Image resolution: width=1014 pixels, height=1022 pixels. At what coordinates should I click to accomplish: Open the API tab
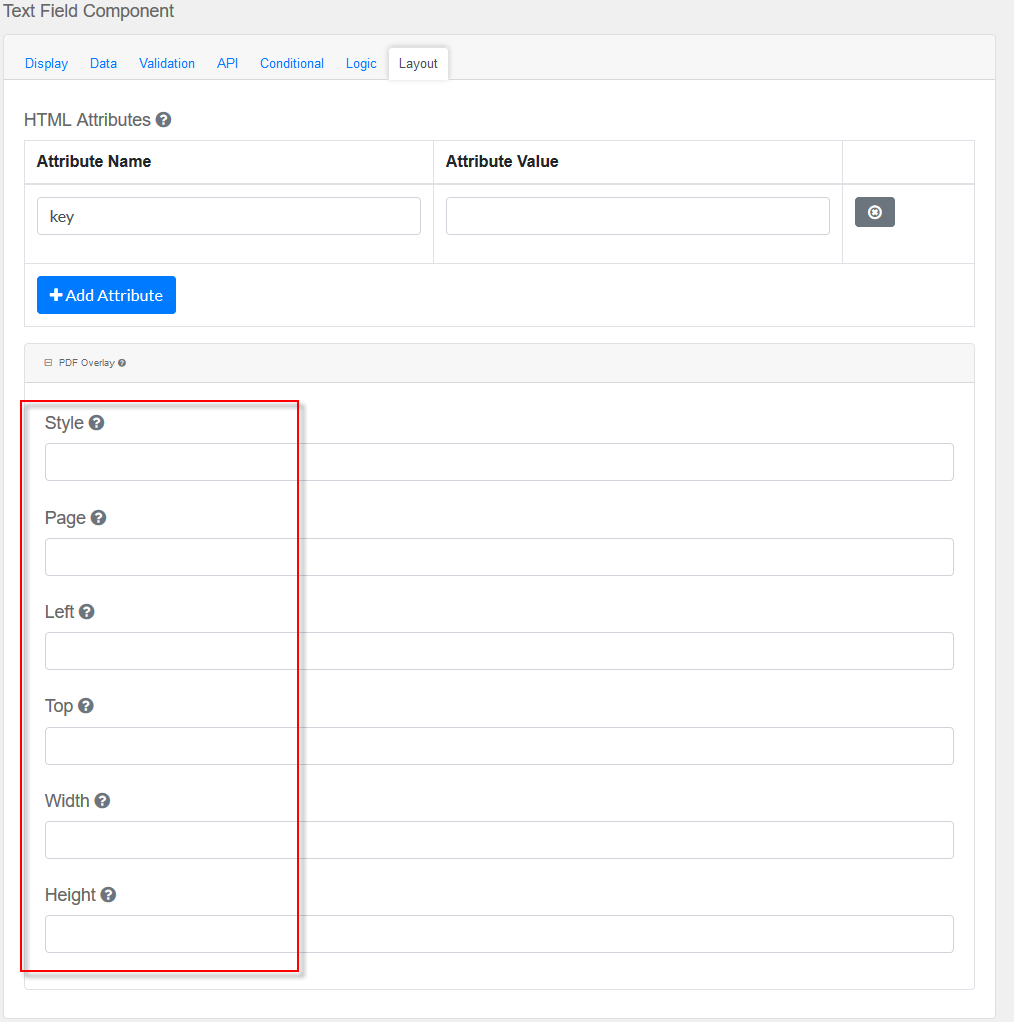(x=227, y=63)
